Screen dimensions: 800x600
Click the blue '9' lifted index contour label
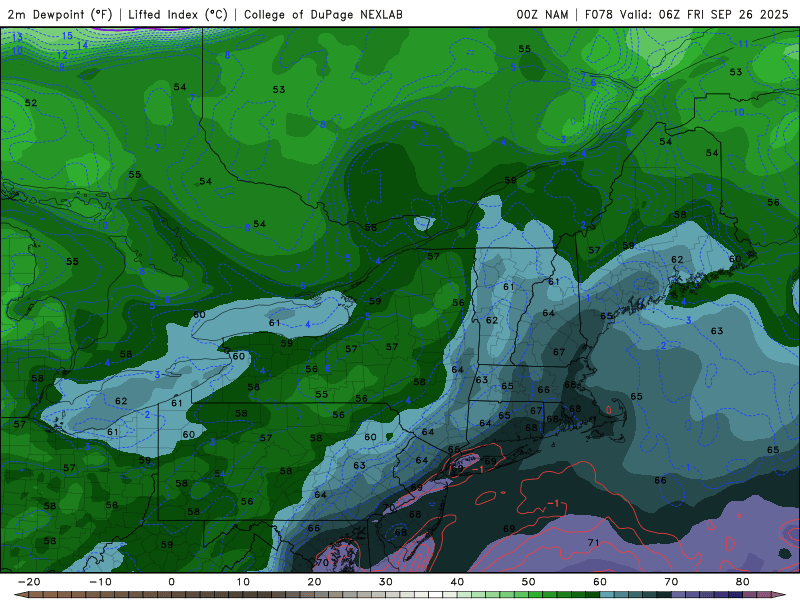pos(62,67)
